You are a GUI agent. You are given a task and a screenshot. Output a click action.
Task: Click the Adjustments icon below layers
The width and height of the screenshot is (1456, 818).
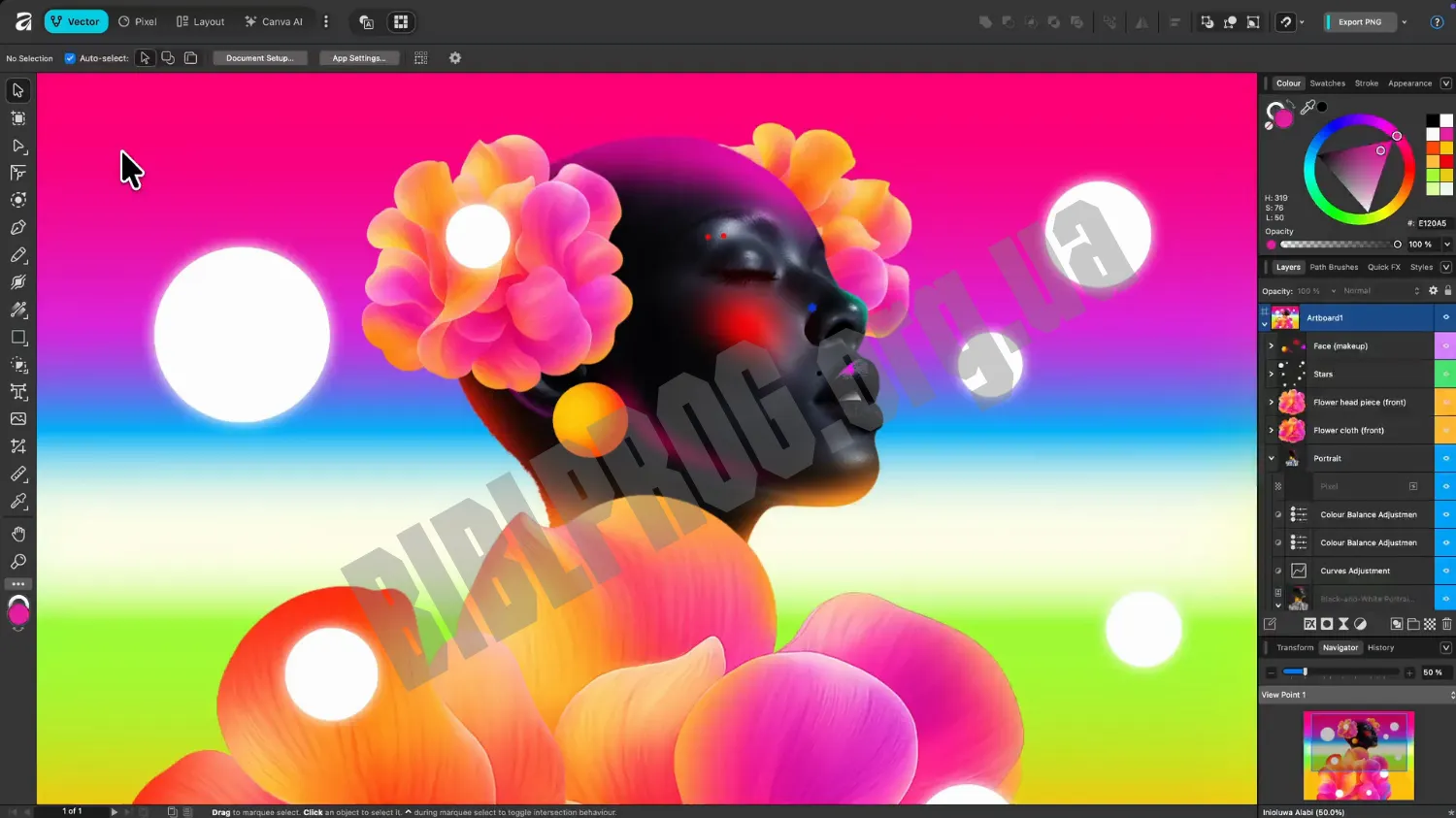click(x=1360, y=624)
